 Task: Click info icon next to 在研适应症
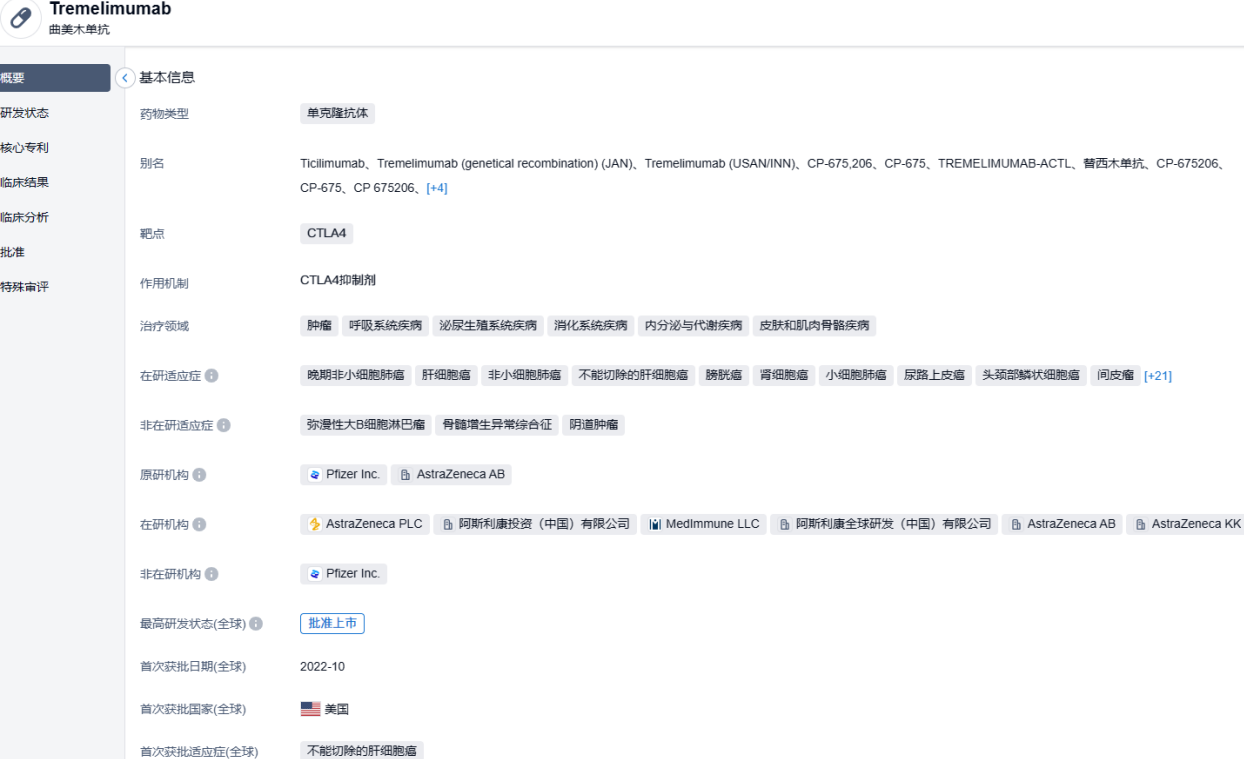[212, 376]
